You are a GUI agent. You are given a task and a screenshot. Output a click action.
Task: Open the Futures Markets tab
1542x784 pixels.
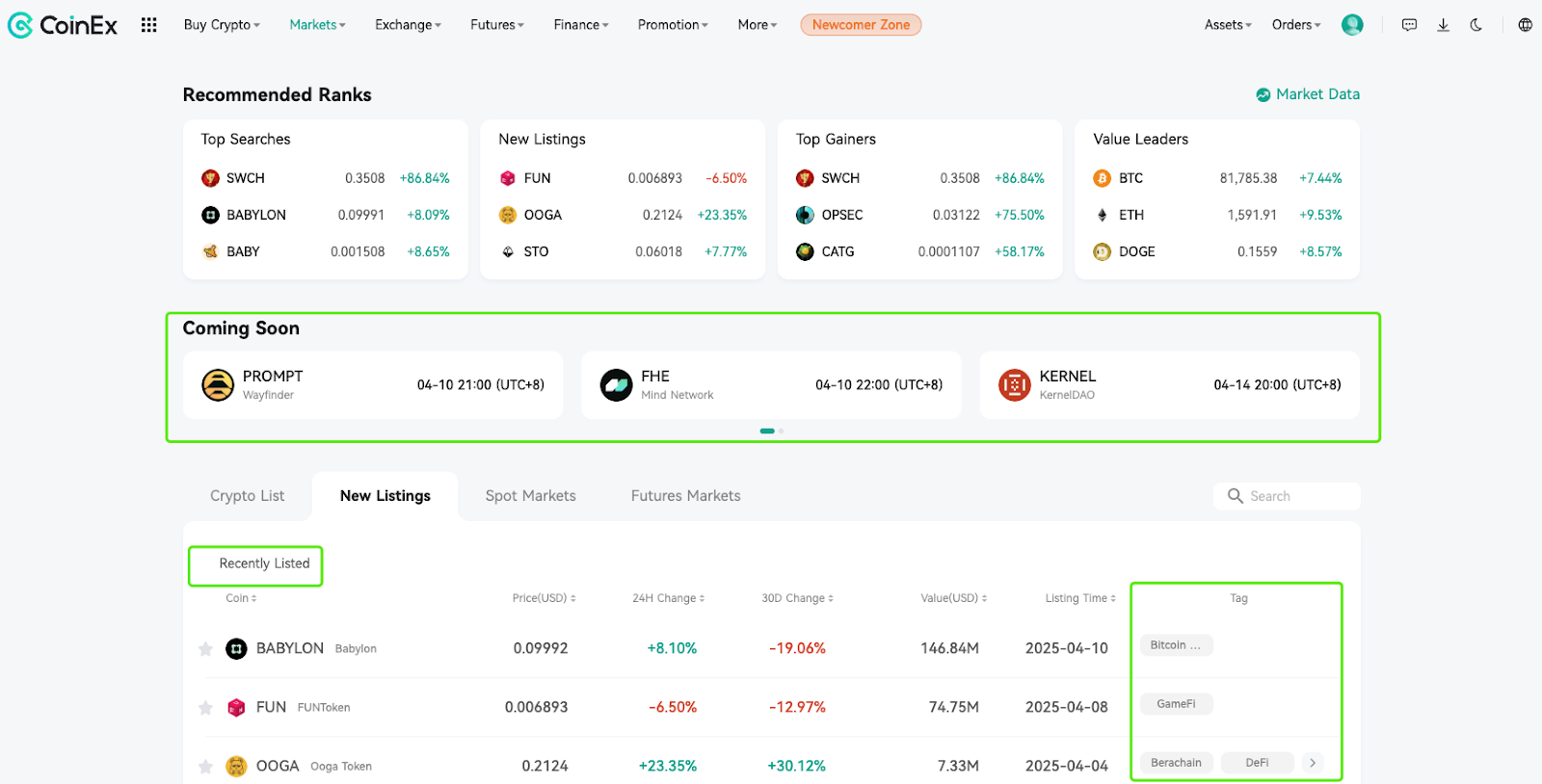(686, 496)
